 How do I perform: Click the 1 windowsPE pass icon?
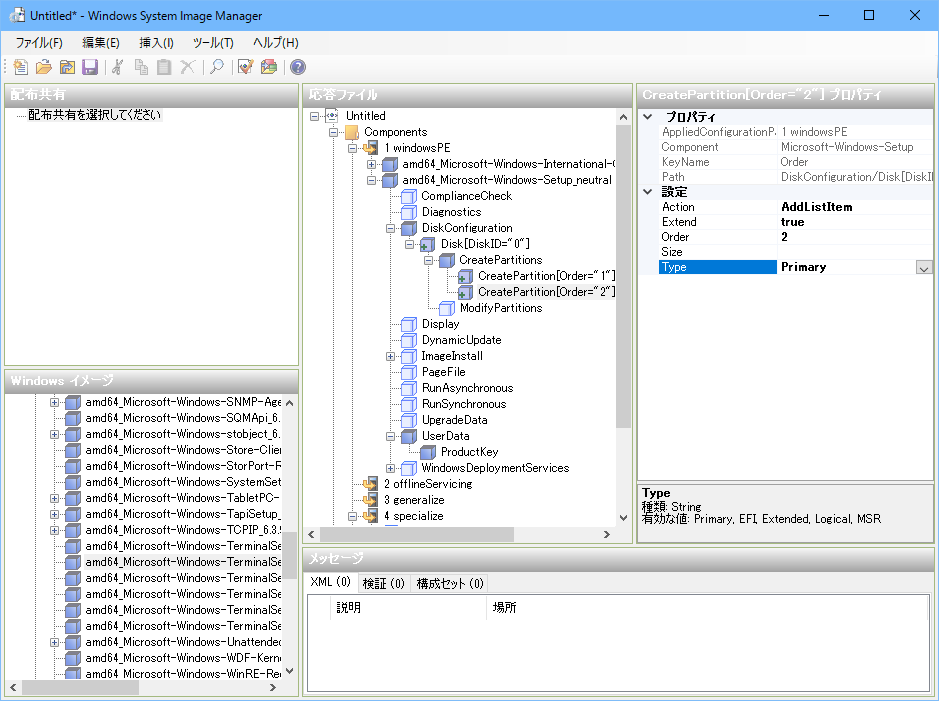tap(370, 148)
